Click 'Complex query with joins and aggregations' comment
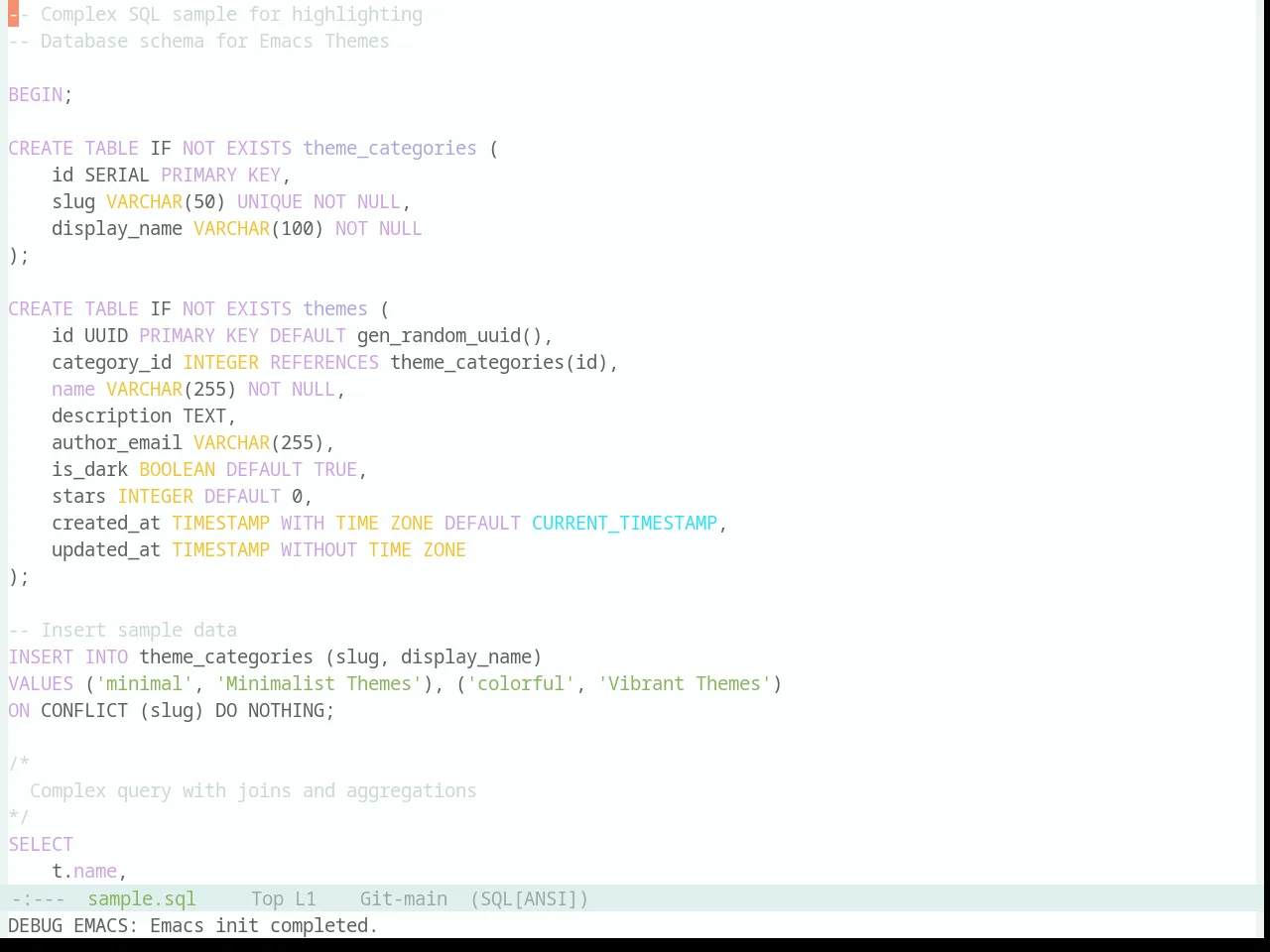This screenshot has width=1270, height=952. [253, 790]
